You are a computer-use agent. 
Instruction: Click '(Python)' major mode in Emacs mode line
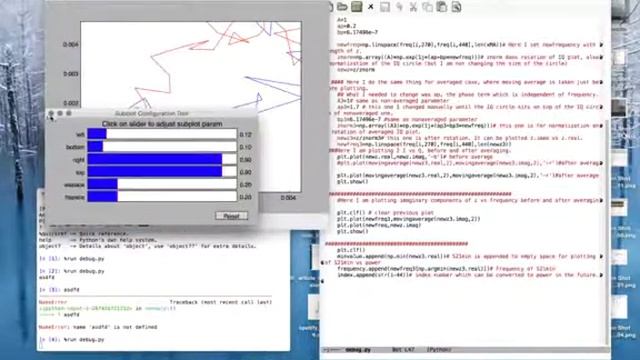point(439,350)
